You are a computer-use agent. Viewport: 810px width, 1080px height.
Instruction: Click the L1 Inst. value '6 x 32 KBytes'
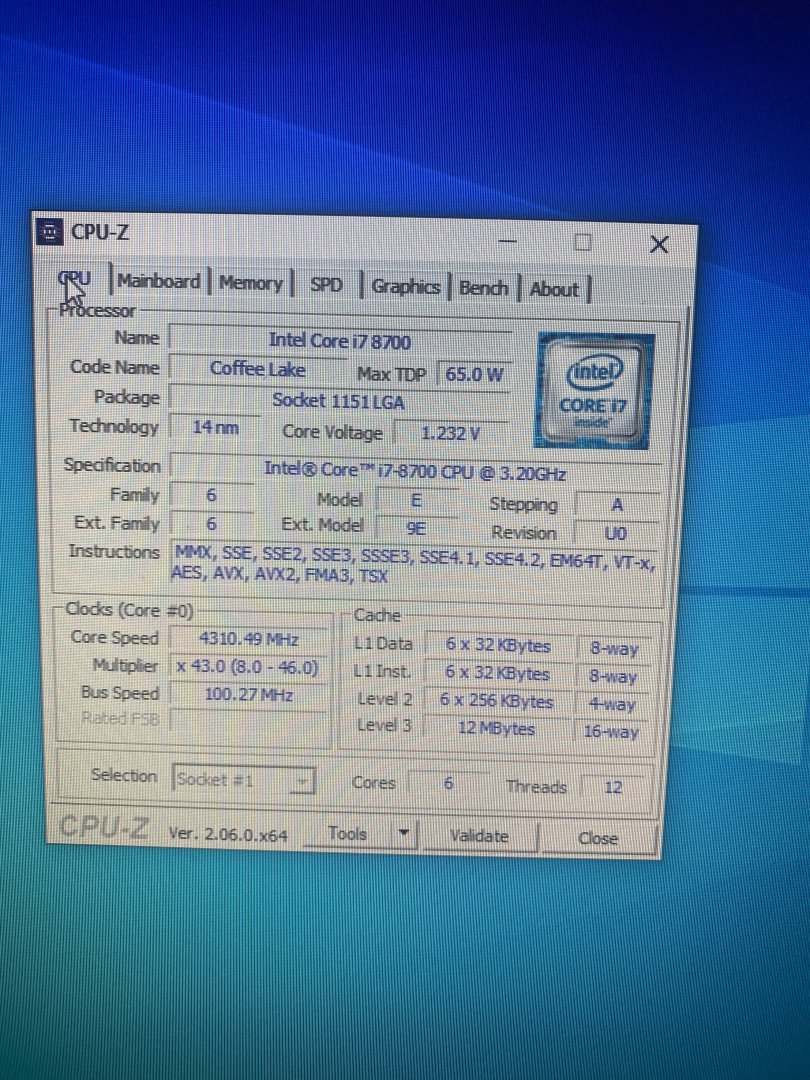pos(498,673)
